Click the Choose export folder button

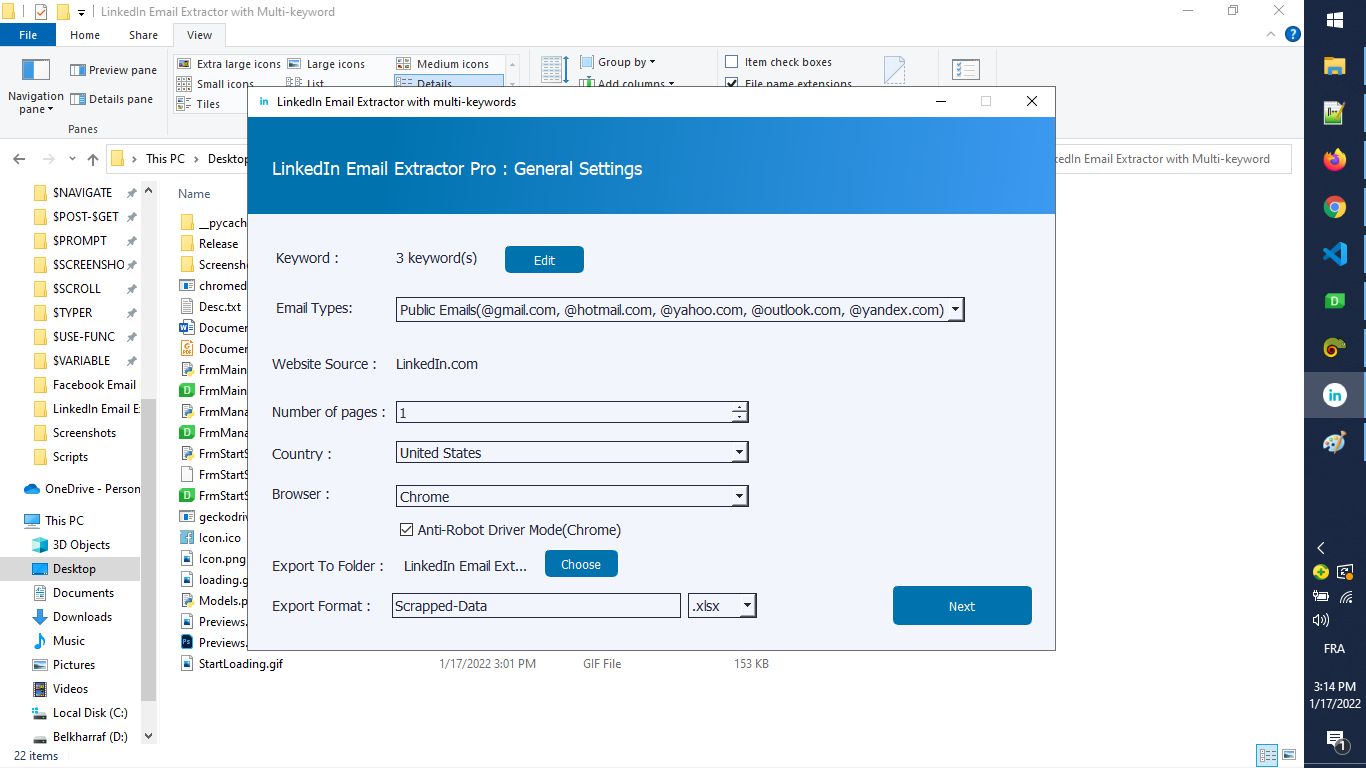581,564
